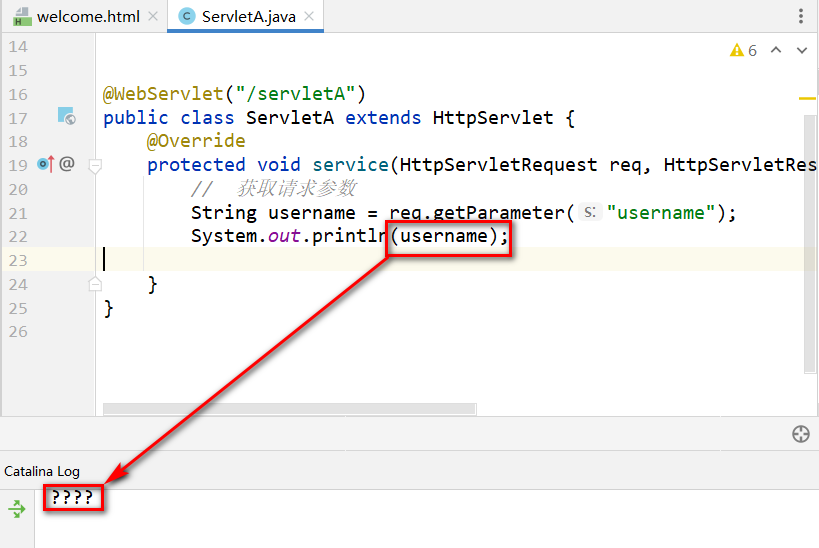This screenshot has height=548, width=819.
Task: Click the @ annotation gutter icon on line 19
Action: click(67, 164)
